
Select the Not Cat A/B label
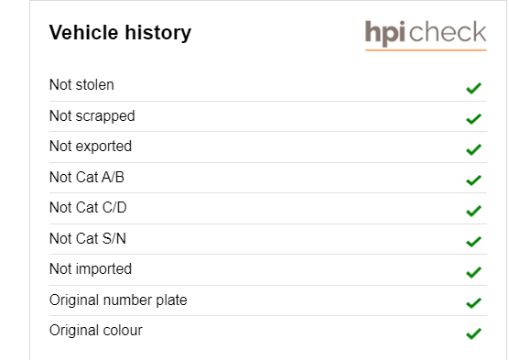coord(87,177)
